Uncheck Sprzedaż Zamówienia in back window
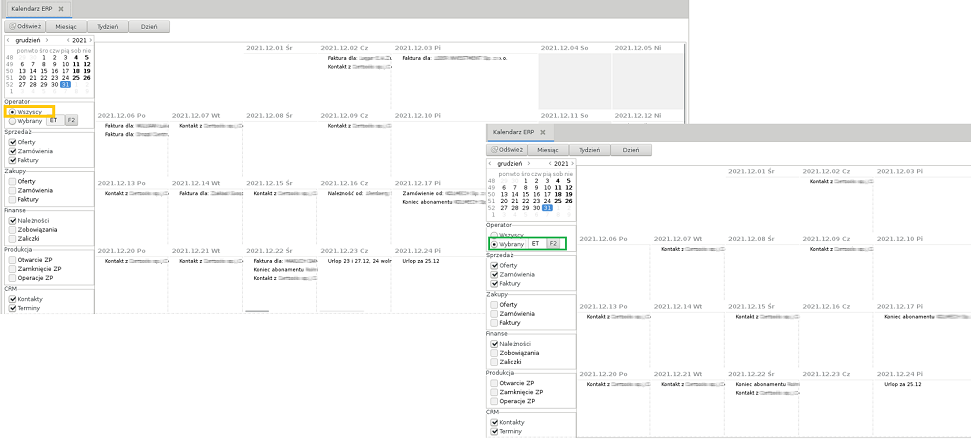 pyautogui.click(x=12, y=151)
